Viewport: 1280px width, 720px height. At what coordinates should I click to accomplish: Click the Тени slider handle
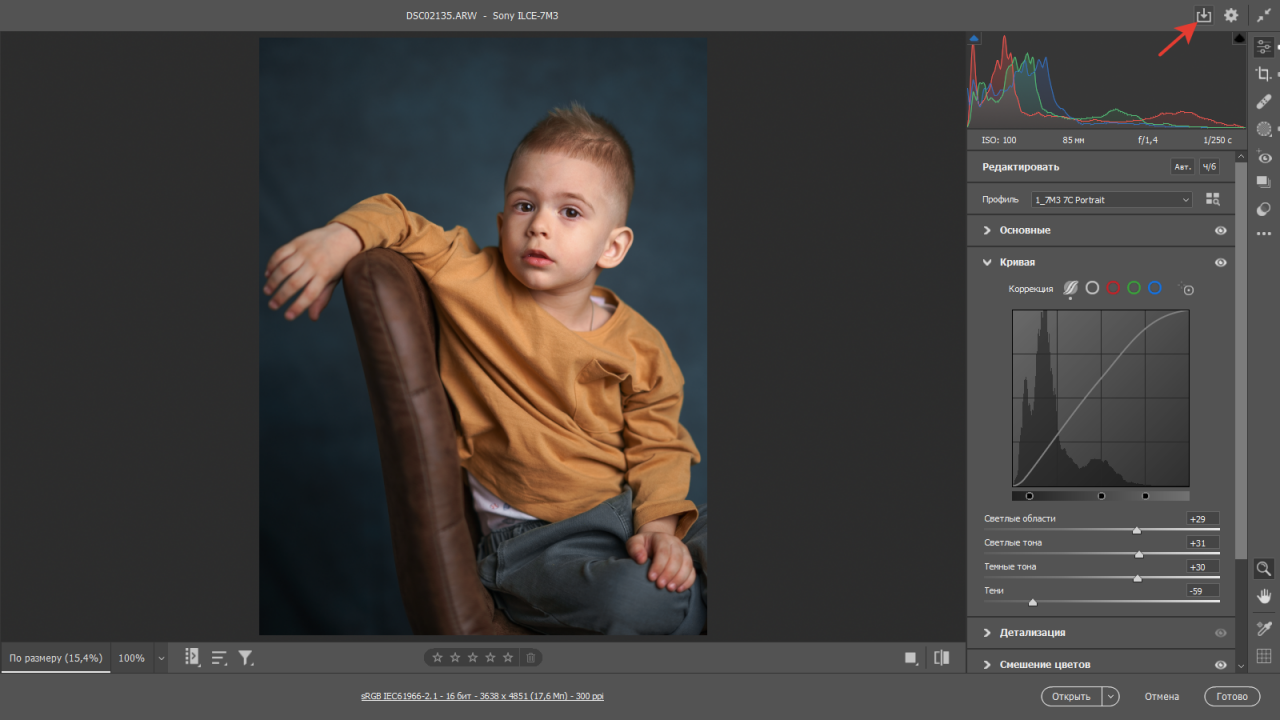click(x=1032, y=602)
